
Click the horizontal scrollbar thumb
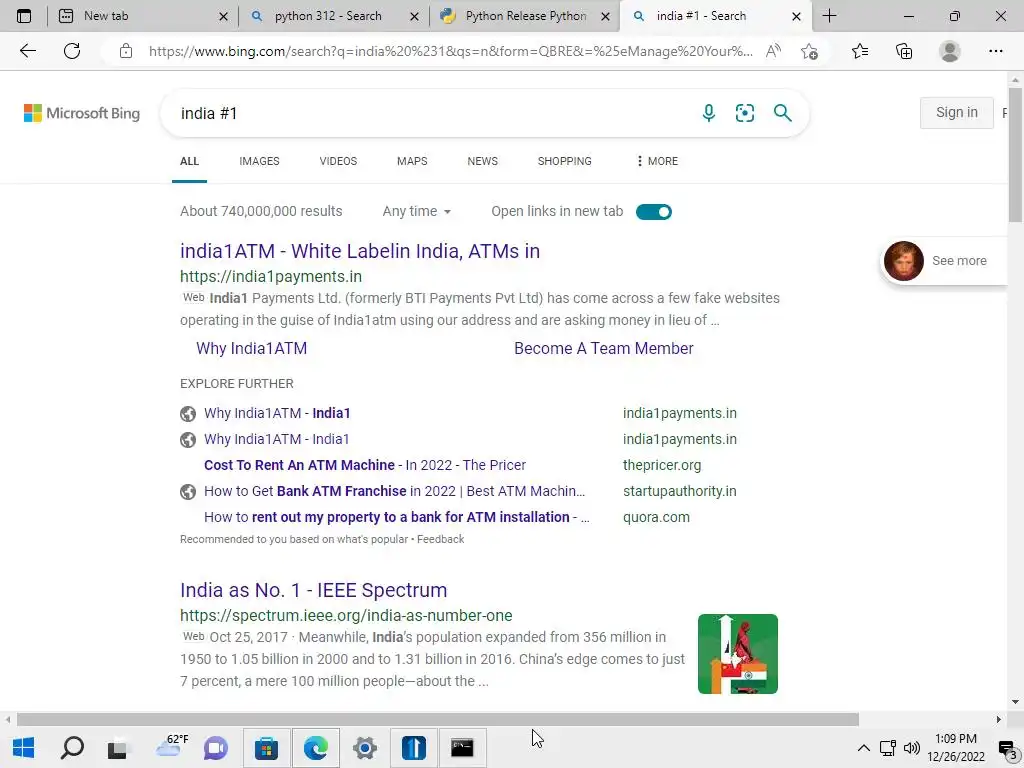coord(438,719)
